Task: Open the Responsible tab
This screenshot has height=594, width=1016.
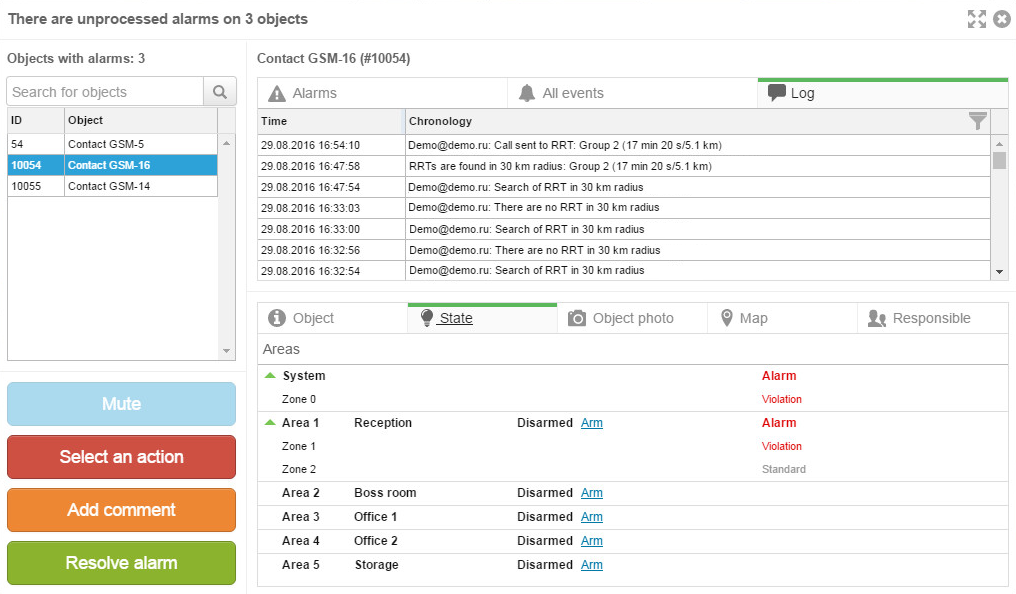Action: pyautogui.click(x=933, y=318)
